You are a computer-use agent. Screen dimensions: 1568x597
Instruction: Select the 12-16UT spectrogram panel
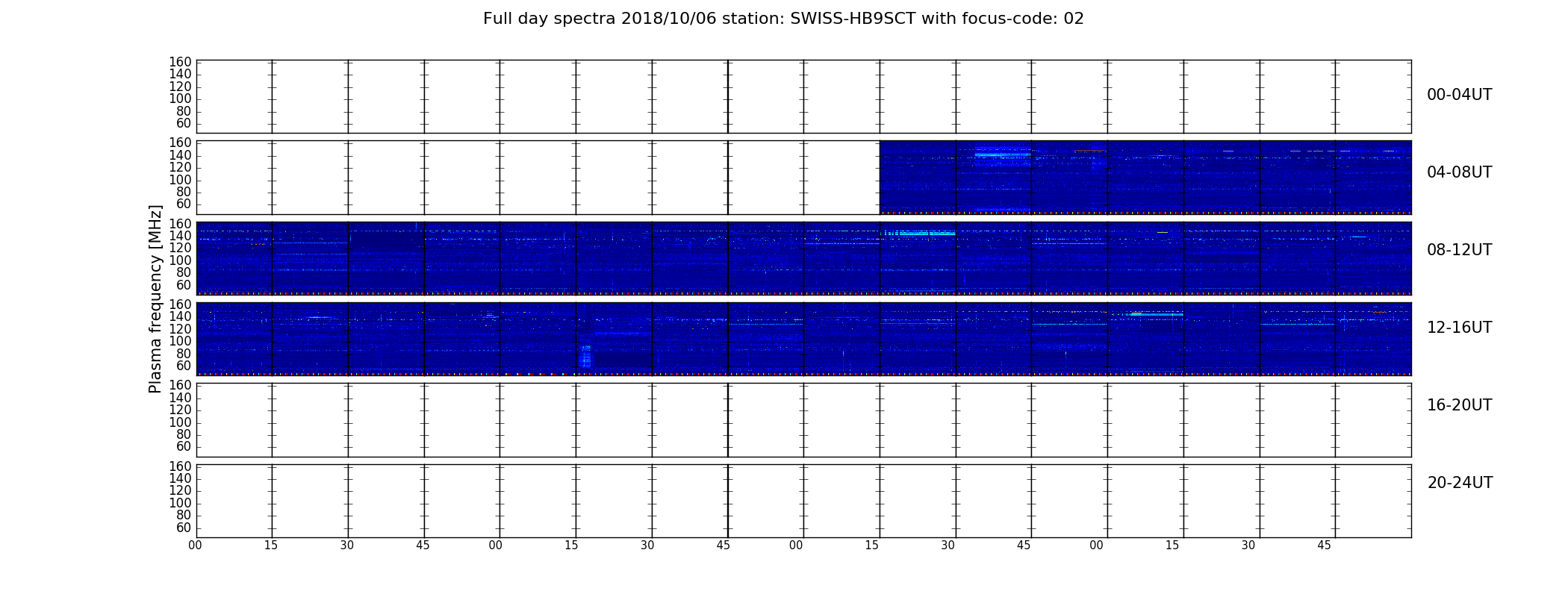click(803, 339)
